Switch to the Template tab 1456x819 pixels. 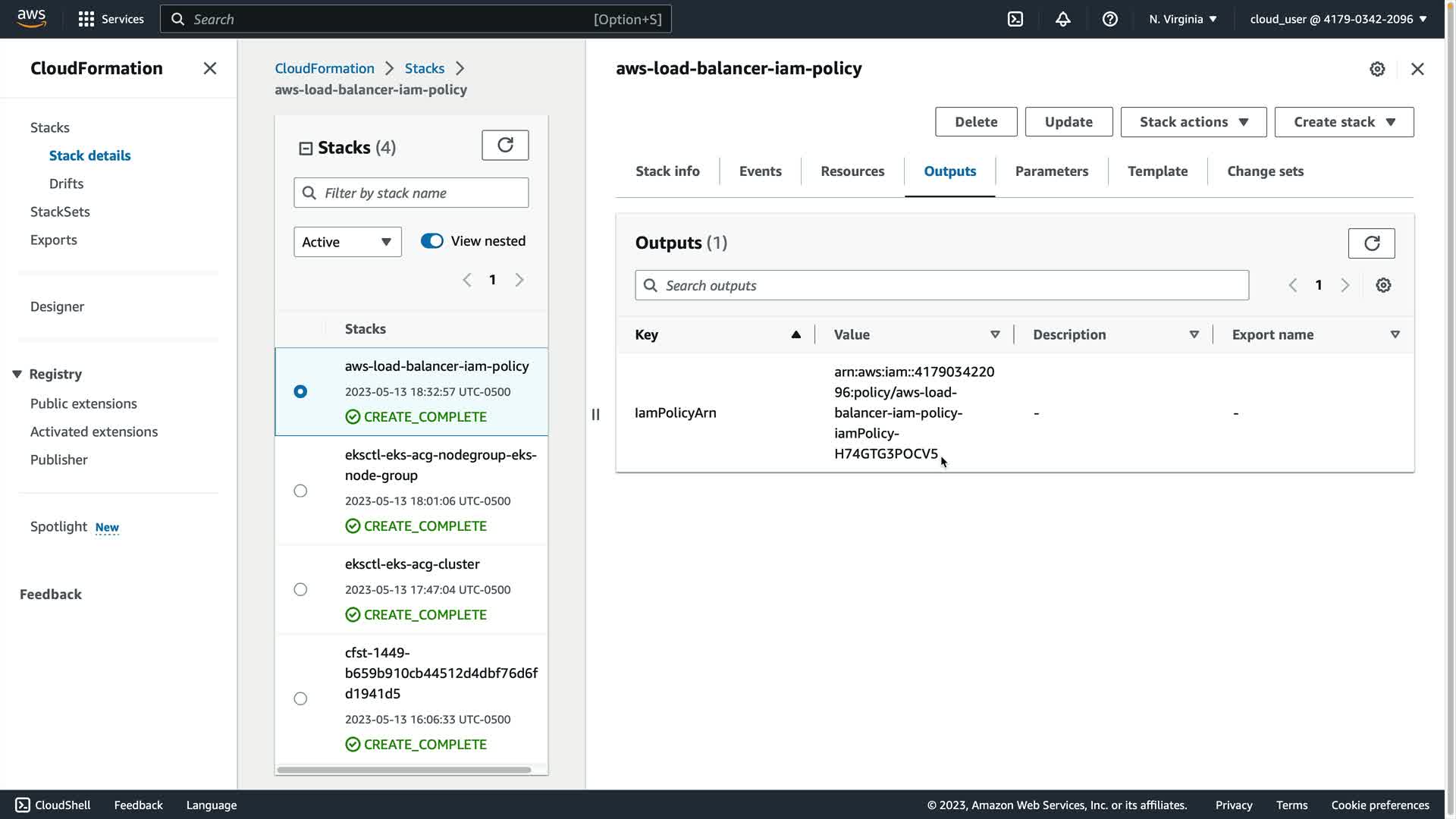pos(1157,171)
